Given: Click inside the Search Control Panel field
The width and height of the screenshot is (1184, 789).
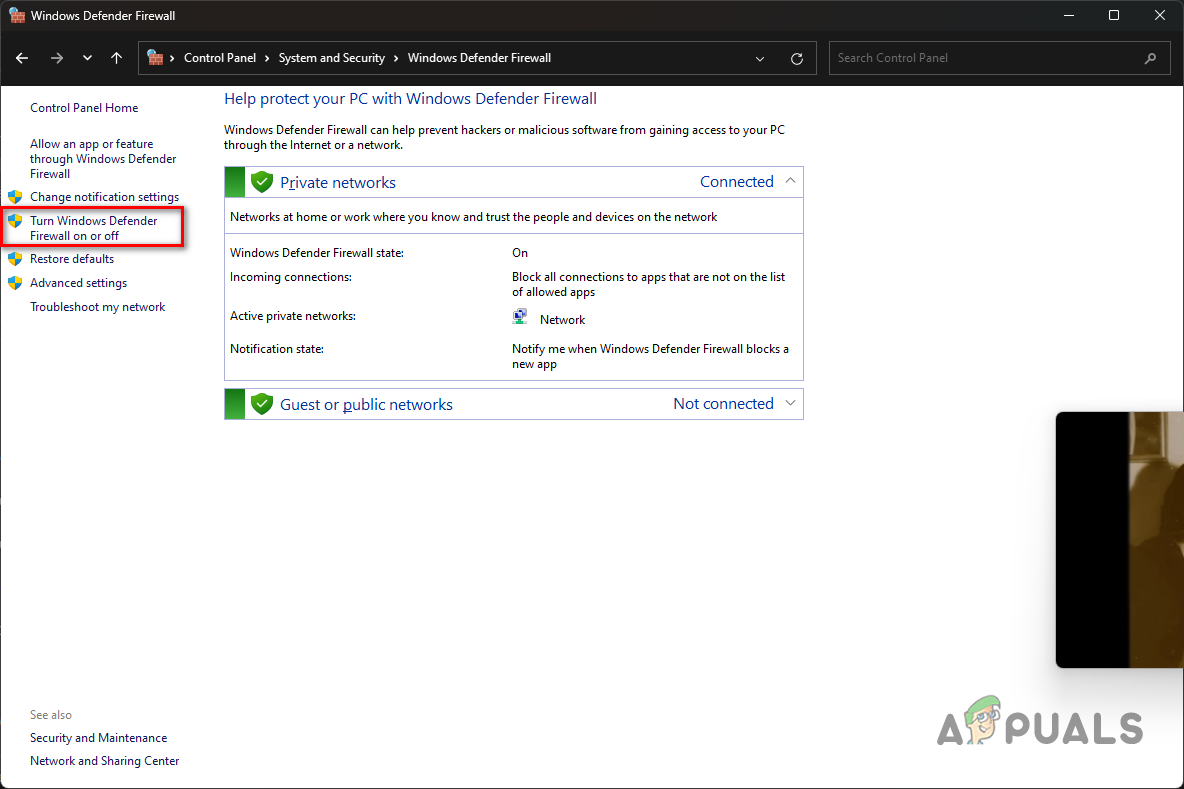Looking at the screenshot, I should pyautogui.click(x=950, y=57).
